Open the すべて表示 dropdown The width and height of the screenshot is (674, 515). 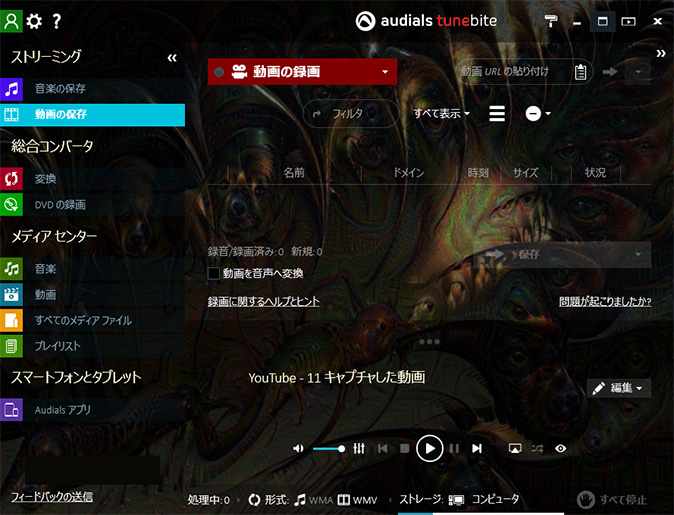coord(441,113)
